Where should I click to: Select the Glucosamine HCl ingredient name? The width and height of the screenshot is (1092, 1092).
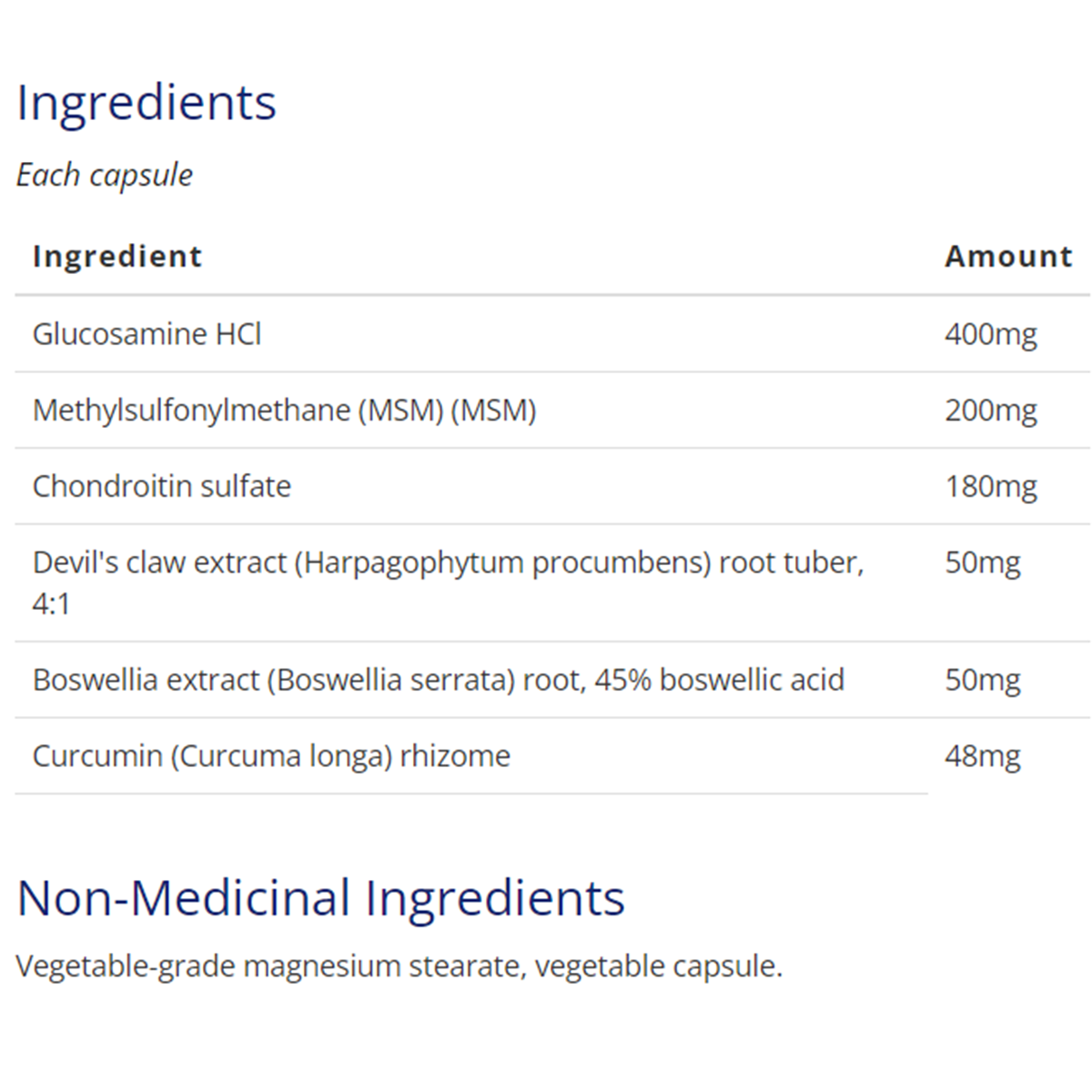[x=147, y=334]
